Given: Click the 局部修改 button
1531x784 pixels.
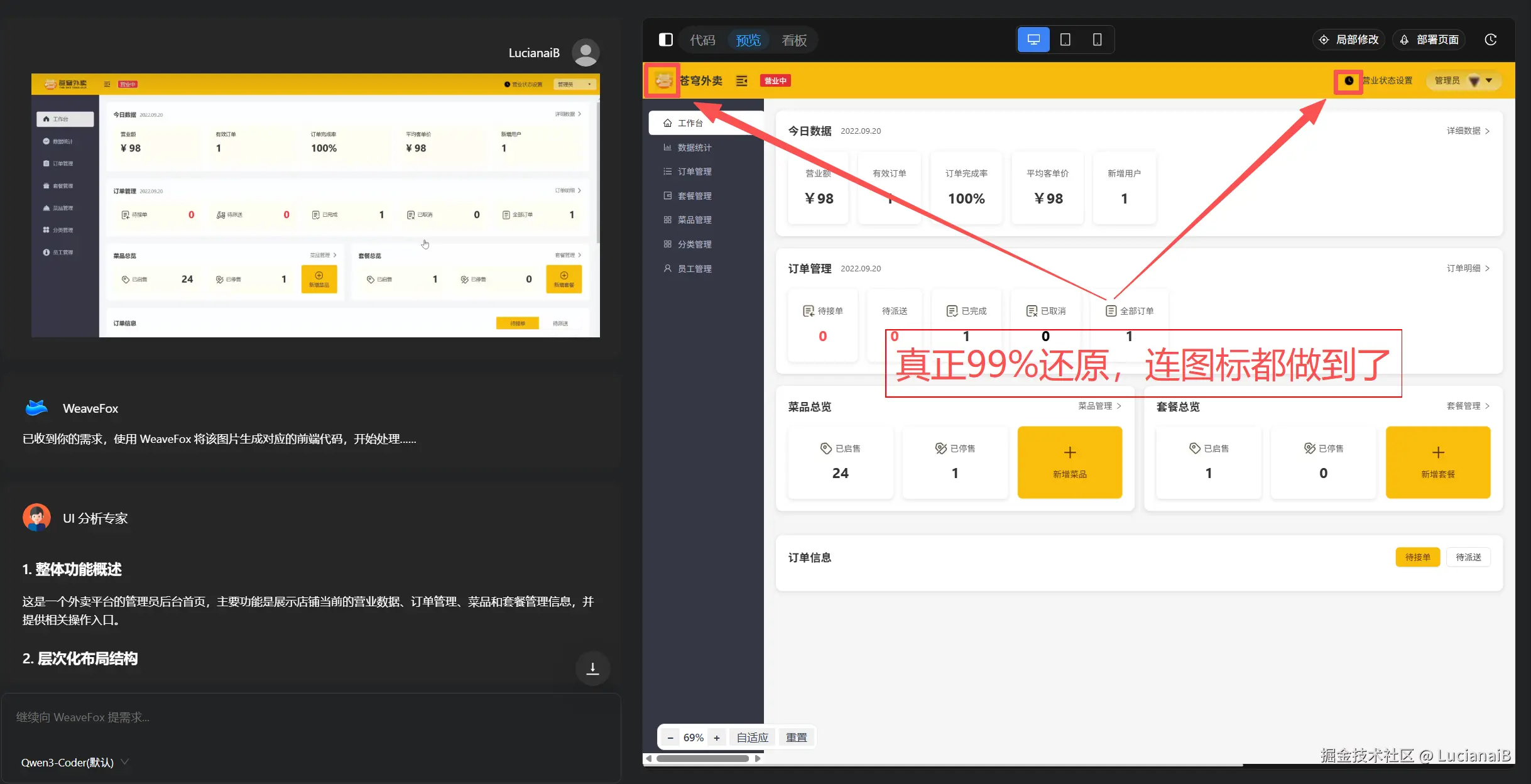Looking at the screenshot, I should point(1349,40).
